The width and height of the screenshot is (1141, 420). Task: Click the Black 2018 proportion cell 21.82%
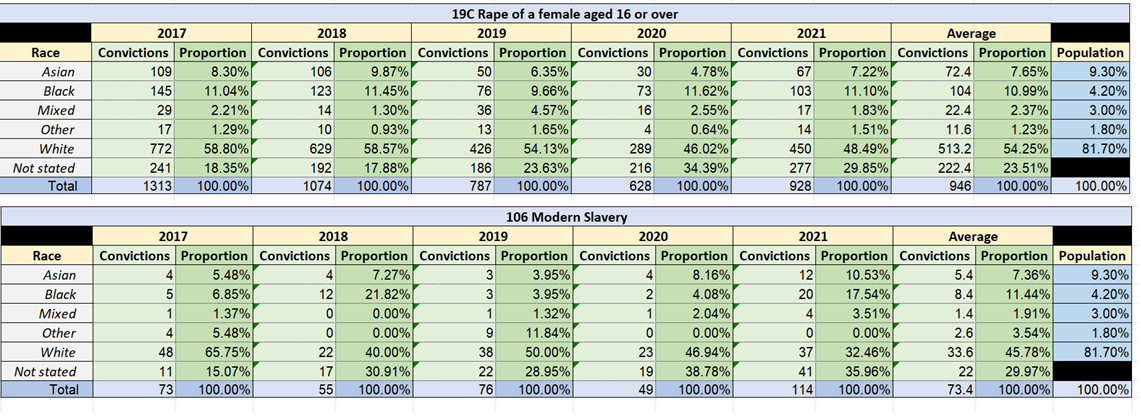click(374, 294)
